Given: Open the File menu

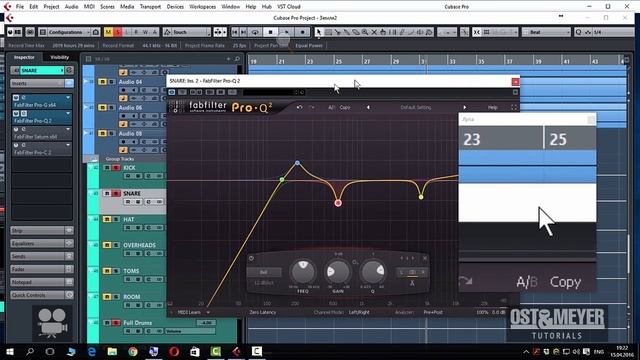Looking at the screenshot, I should (x=20, y=7).
